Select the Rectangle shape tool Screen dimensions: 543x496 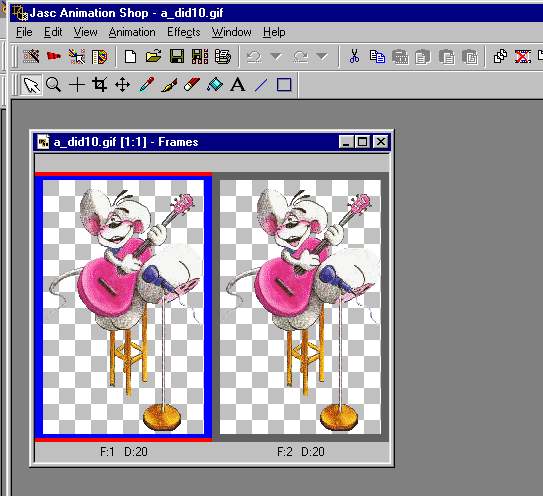284,85
